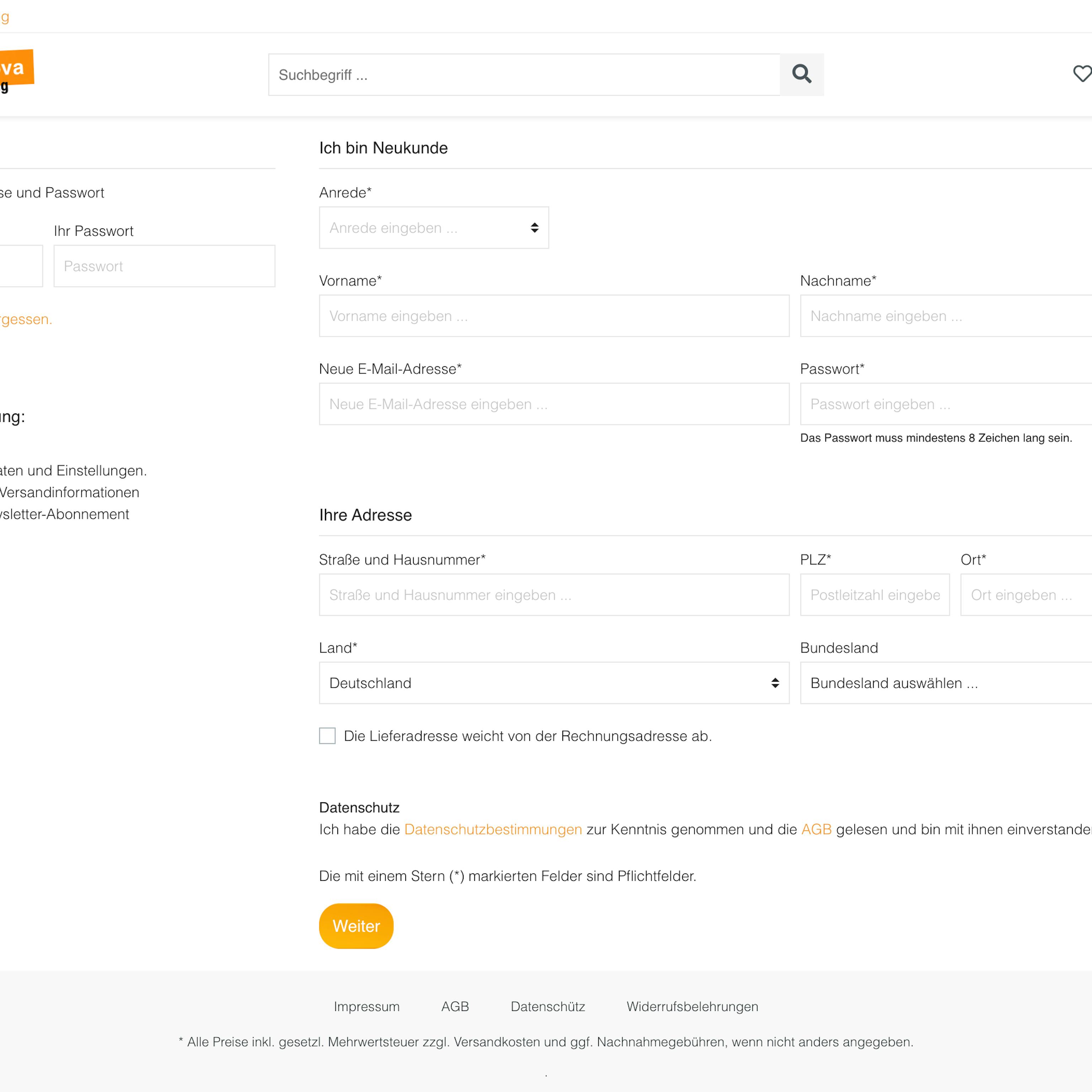Image resolution: width=1092 pixels, height=1092 pixels.
Task: Focus the Neue E-Mail-Adresse field
Action: [553, 404]
